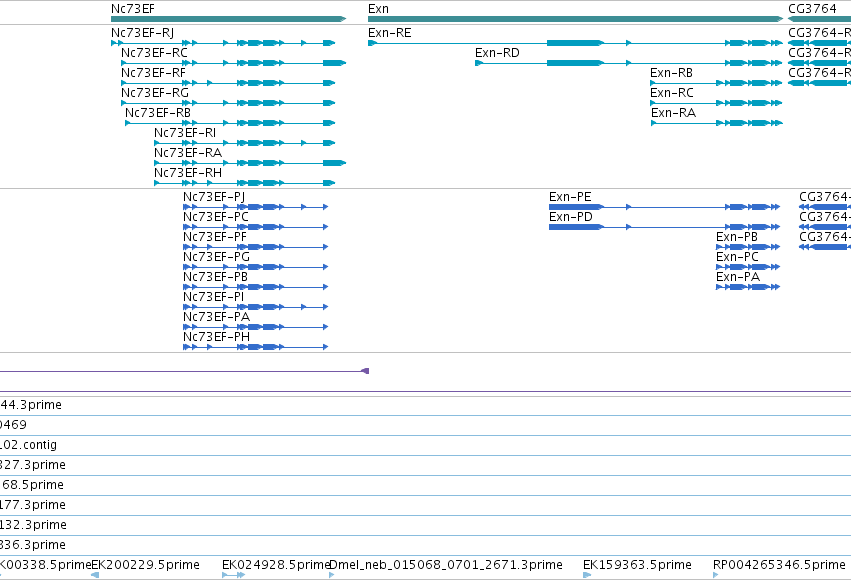The image size is (851, 580).
Task: Open transcript label Nc73EF-RJ
Action: [142, 33]
